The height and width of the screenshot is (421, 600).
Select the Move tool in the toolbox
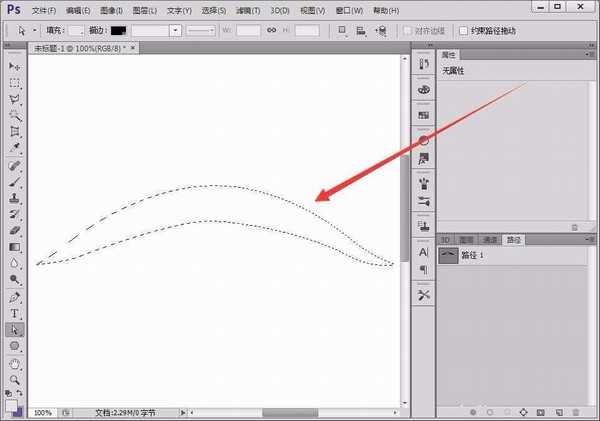(15, 66)
